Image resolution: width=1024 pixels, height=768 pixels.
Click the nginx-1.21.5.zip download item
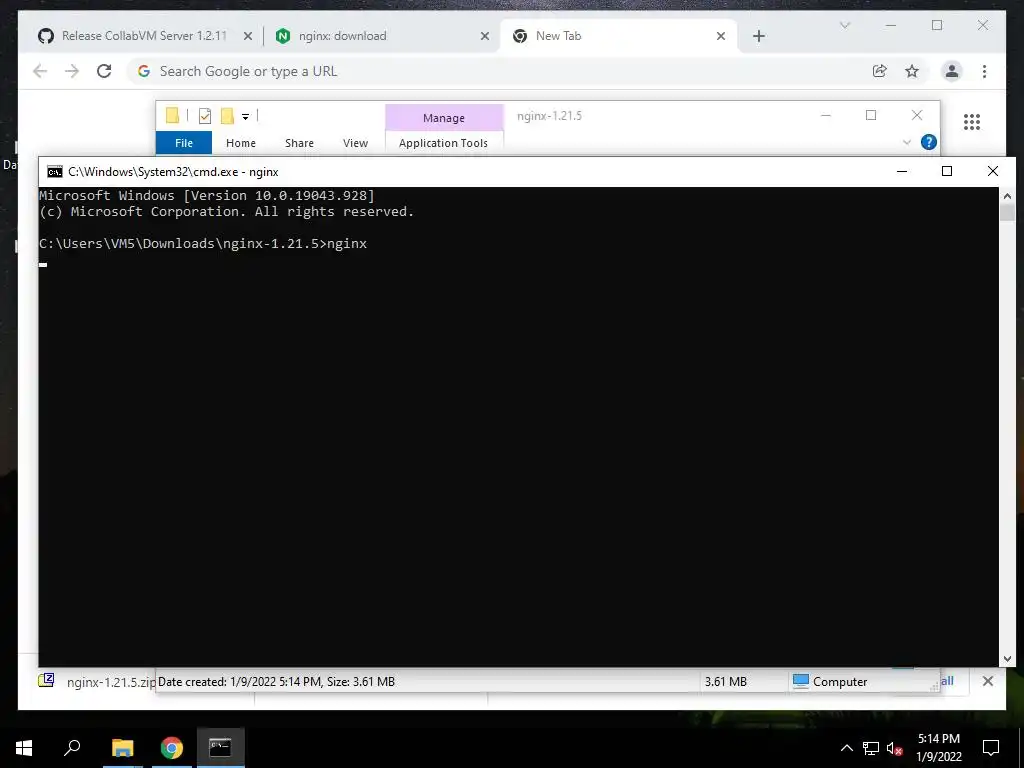pyautogui.click(x=97, y=682)
